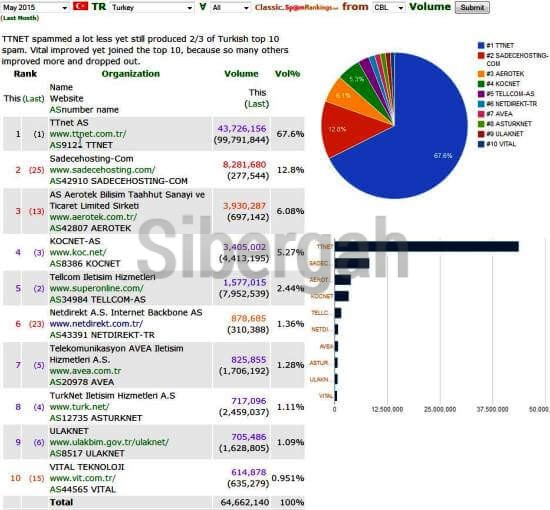The width and height of the screenshot is (550, 510).
Task: Open the All filter dropdown
Action: tap(230, 7)
